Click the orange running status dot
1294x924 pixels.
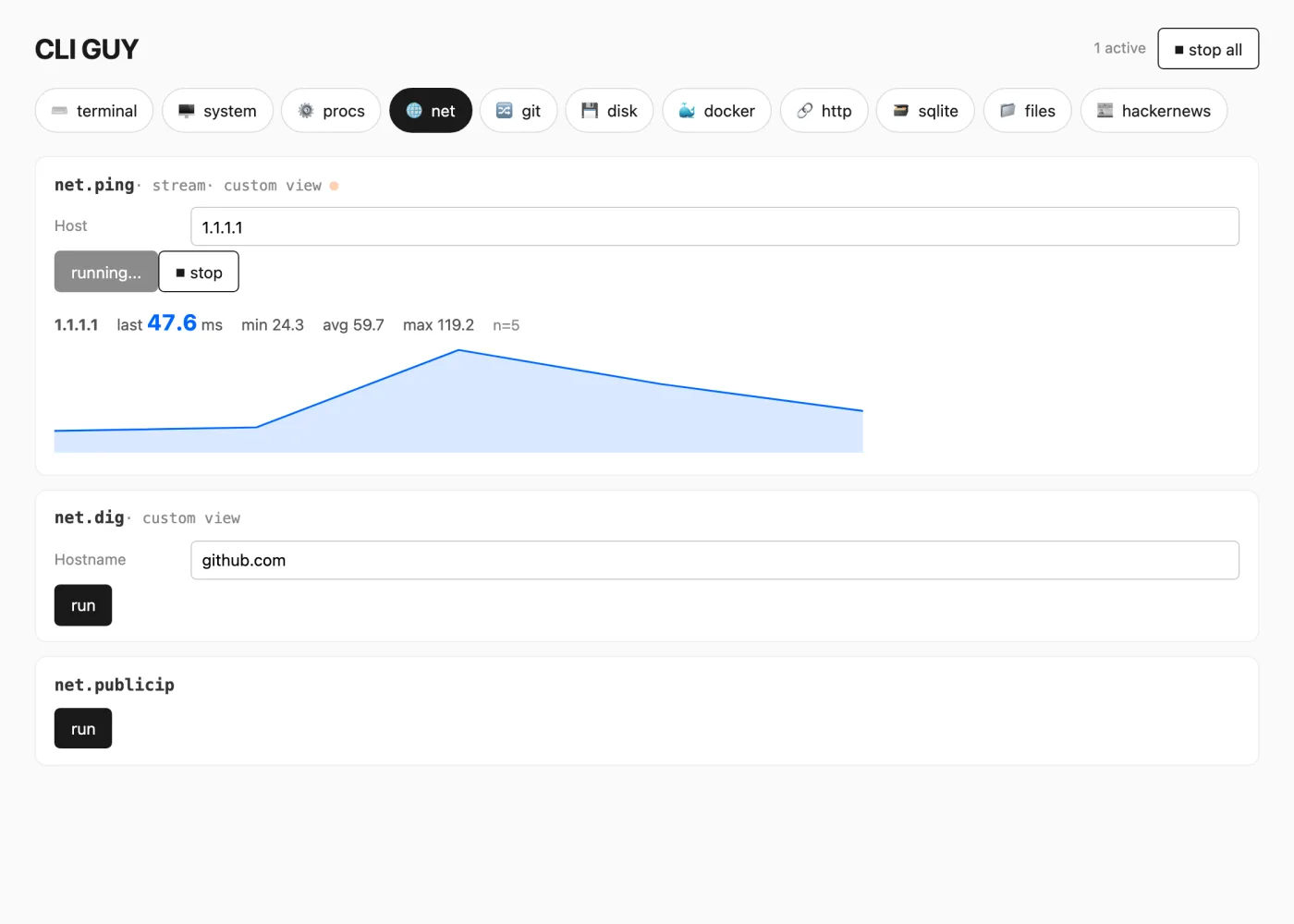pyautogui.click(x=334, y=186)
